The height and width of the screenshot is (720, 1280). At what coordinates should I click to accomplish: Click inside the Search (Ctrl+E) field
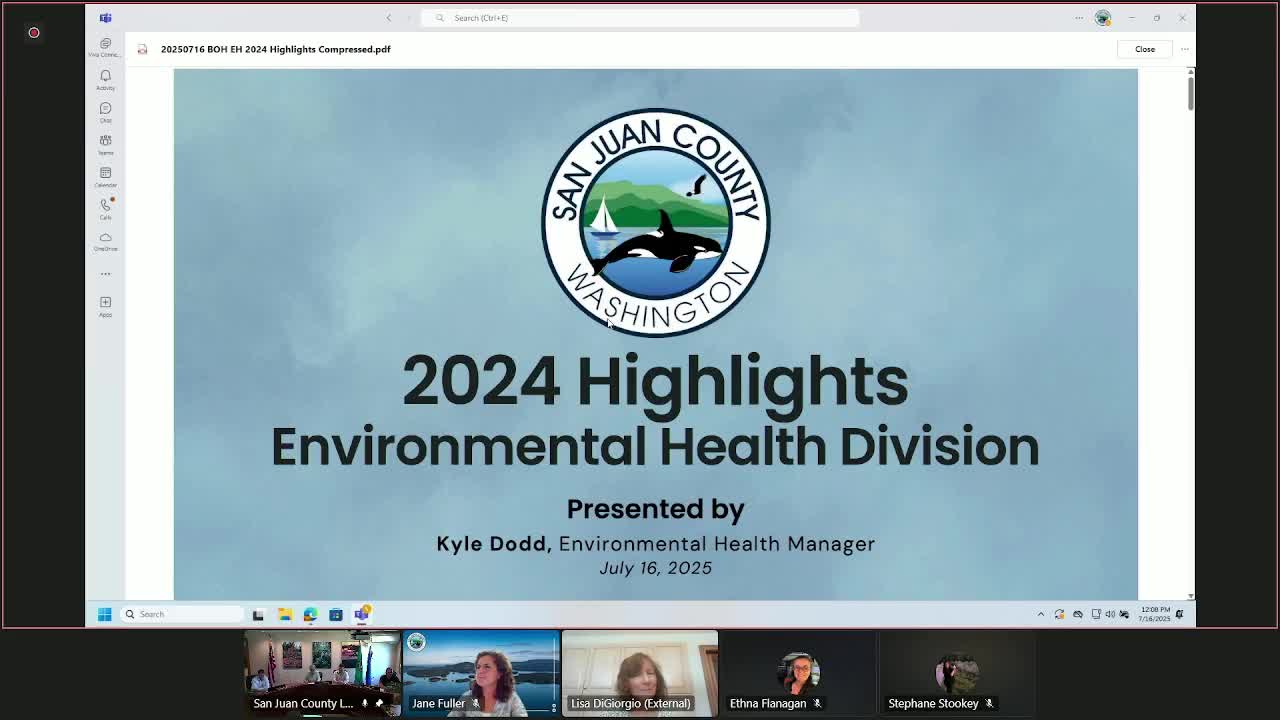pyautogui.click(x=640, y=17)
